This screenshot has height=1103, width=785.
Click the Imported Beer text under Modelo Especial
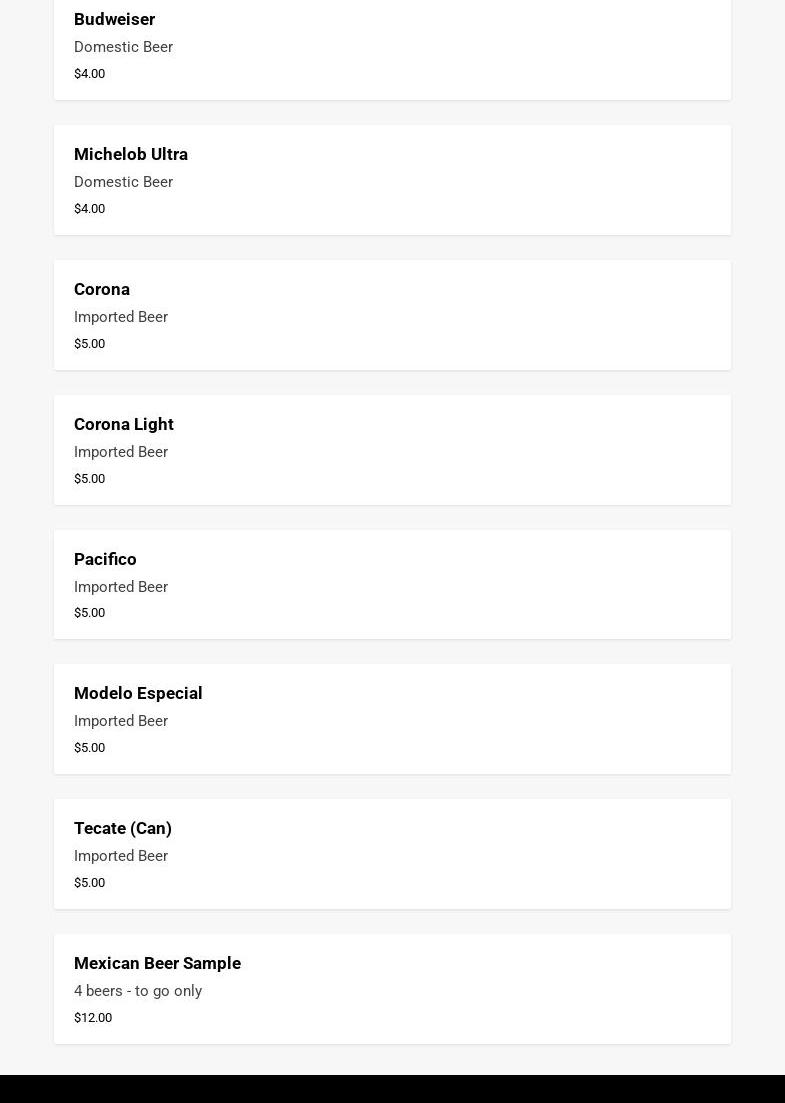pyautogui.click(x=121, y=721)
